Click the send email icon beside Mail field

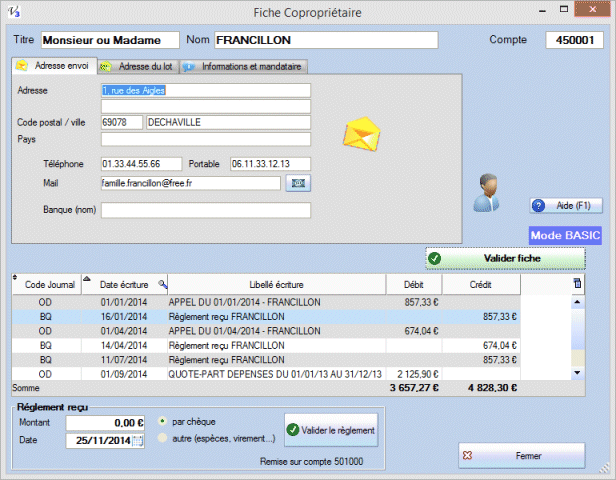(298, 183)
